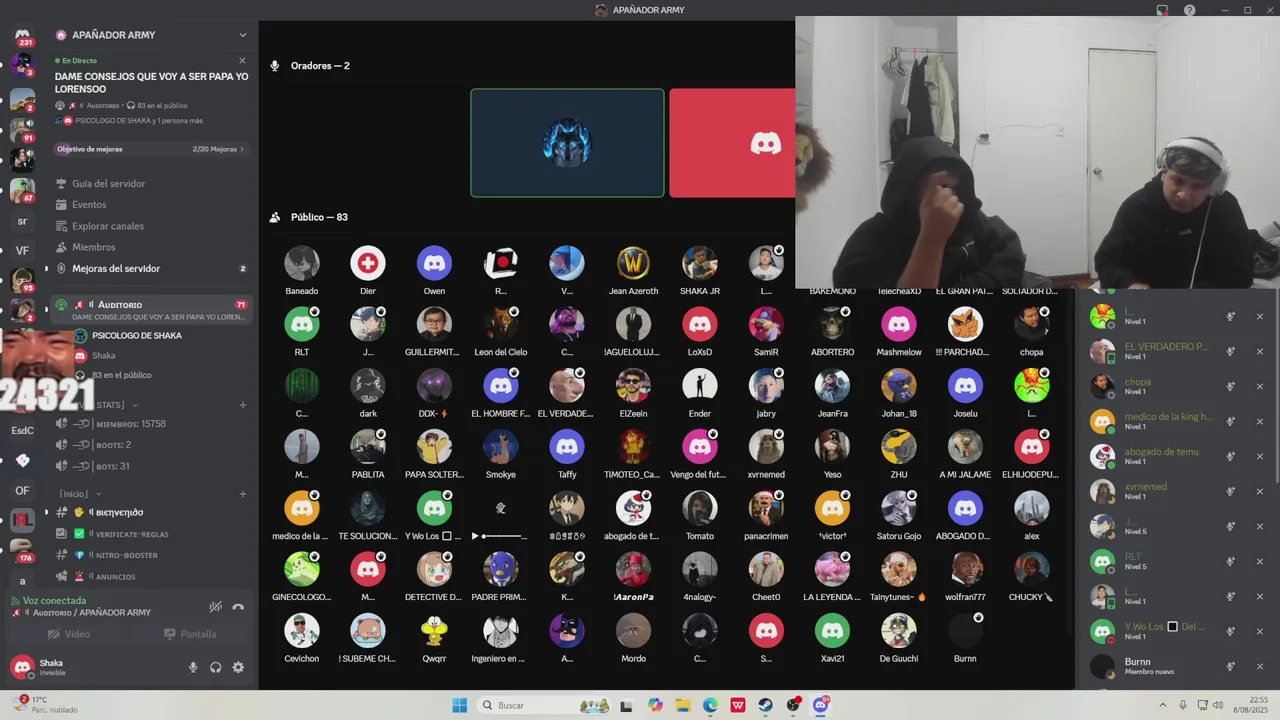The height and width of the screenshot is (720, 1280).
Task: Open Objetivo de mejoras progress bar
Action: pyautogui.click(x=151, y=149)
